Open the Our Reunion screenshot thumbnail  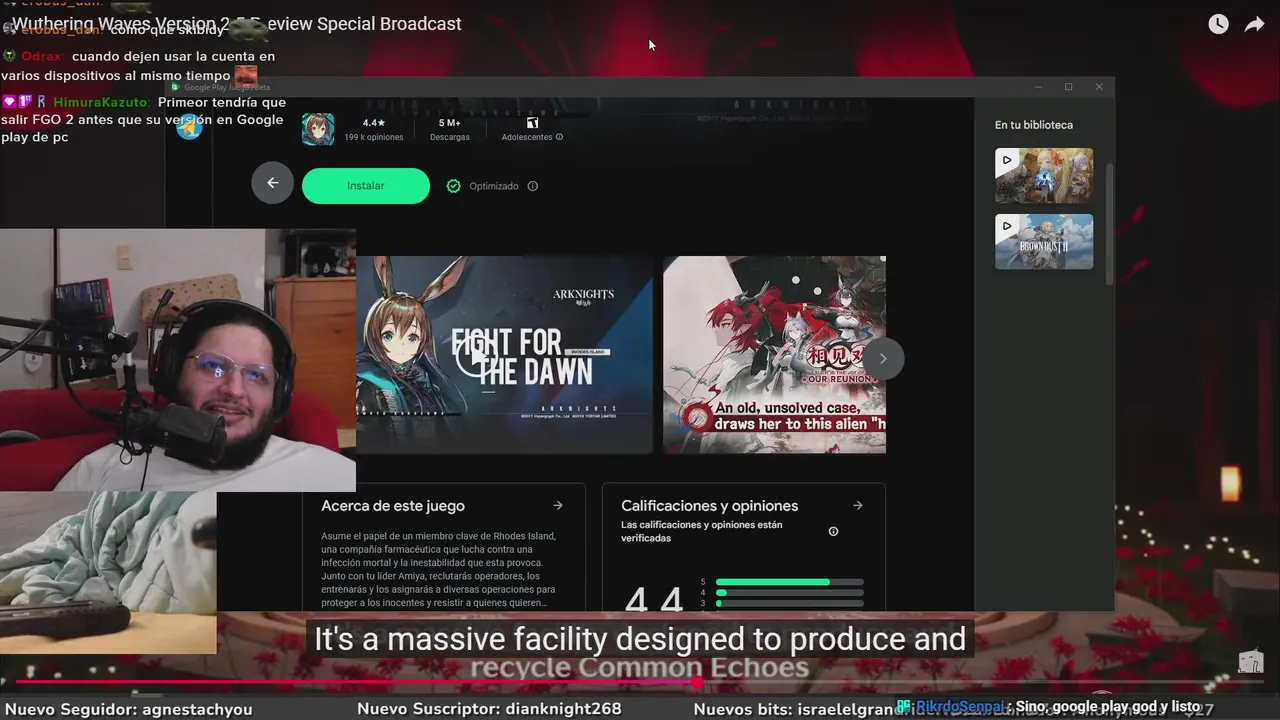[774, 355]
